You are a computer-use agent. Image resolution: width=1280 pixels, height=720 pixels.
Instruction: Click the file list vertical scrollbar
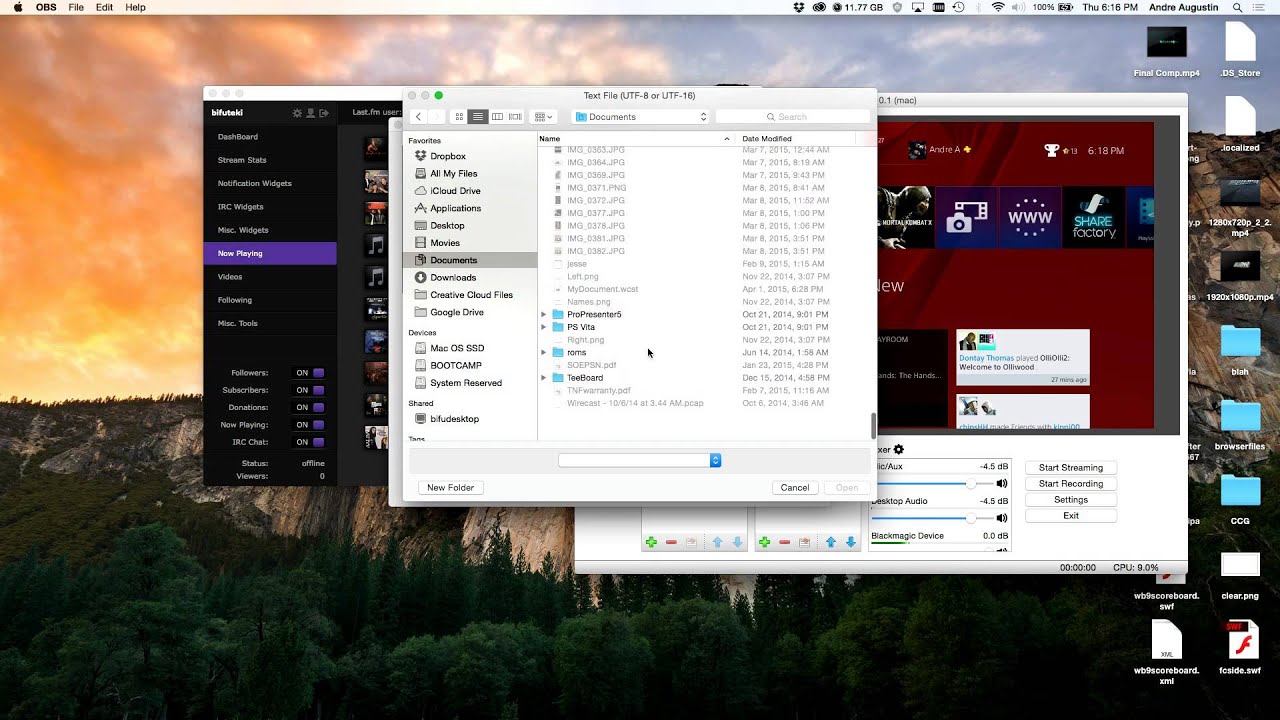tap(873, 426)
